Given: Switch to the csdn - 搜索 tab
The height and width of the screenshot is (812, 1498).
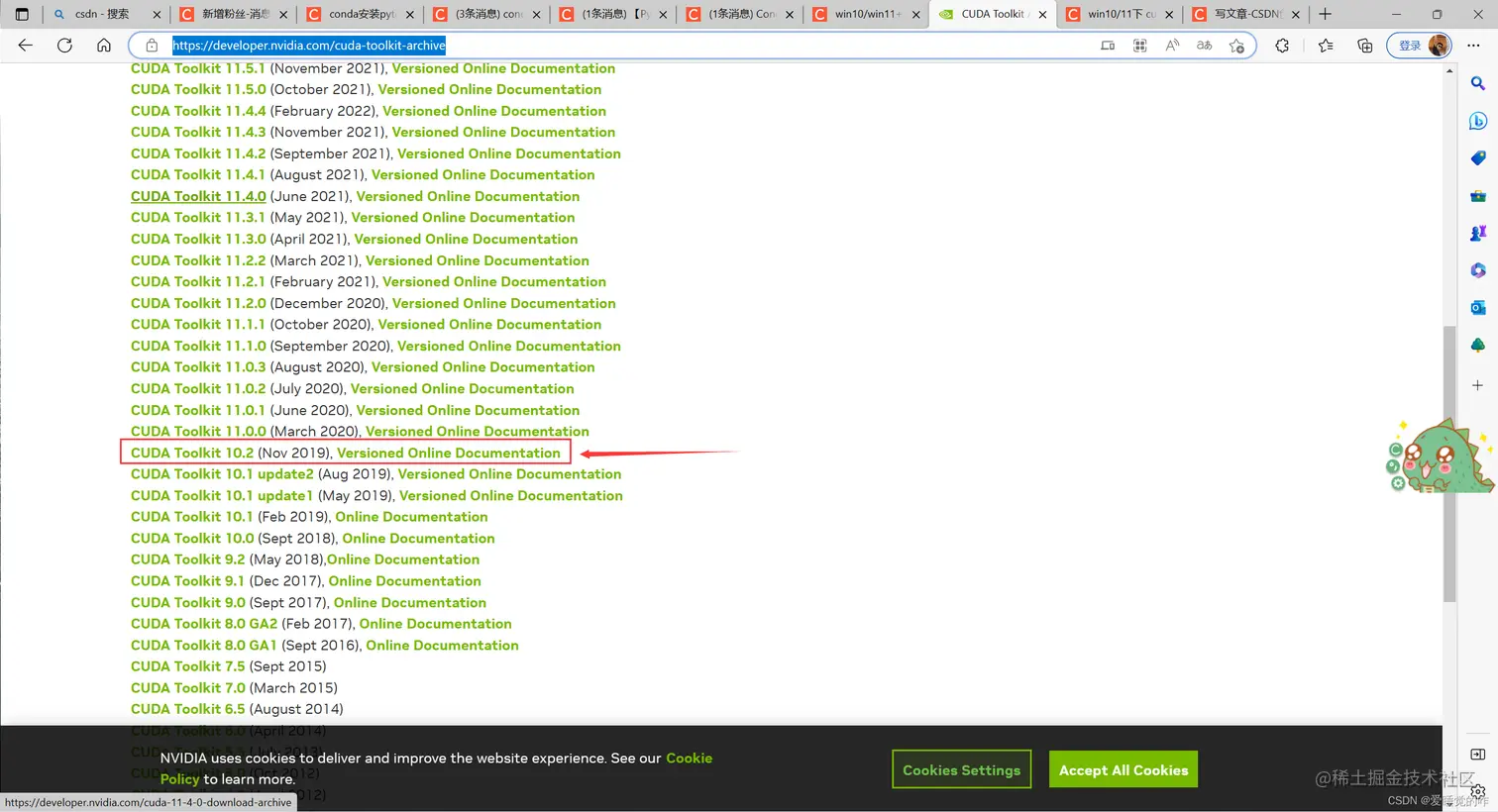Looking at the screenshot, I should pyautogui.click(x=106, y=14).
